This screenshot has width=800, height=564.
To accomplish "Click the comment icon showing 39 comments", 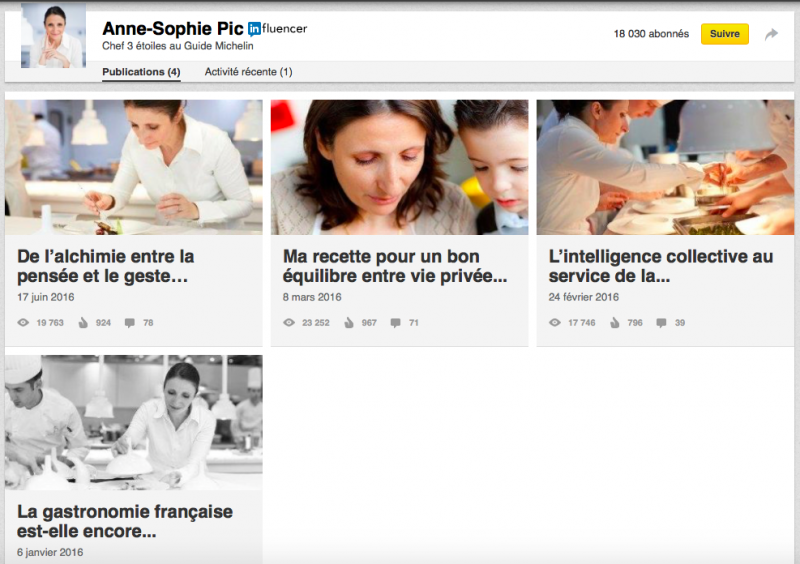I will pyautogui.click(x=661, y=323).
